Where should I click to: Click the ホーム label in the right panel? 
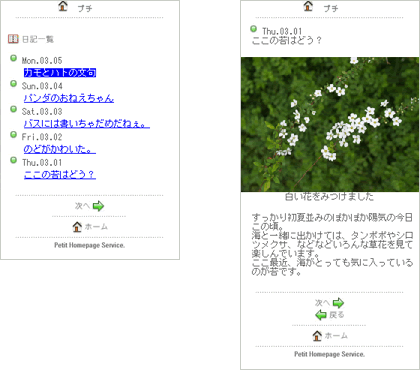point(336,336)
